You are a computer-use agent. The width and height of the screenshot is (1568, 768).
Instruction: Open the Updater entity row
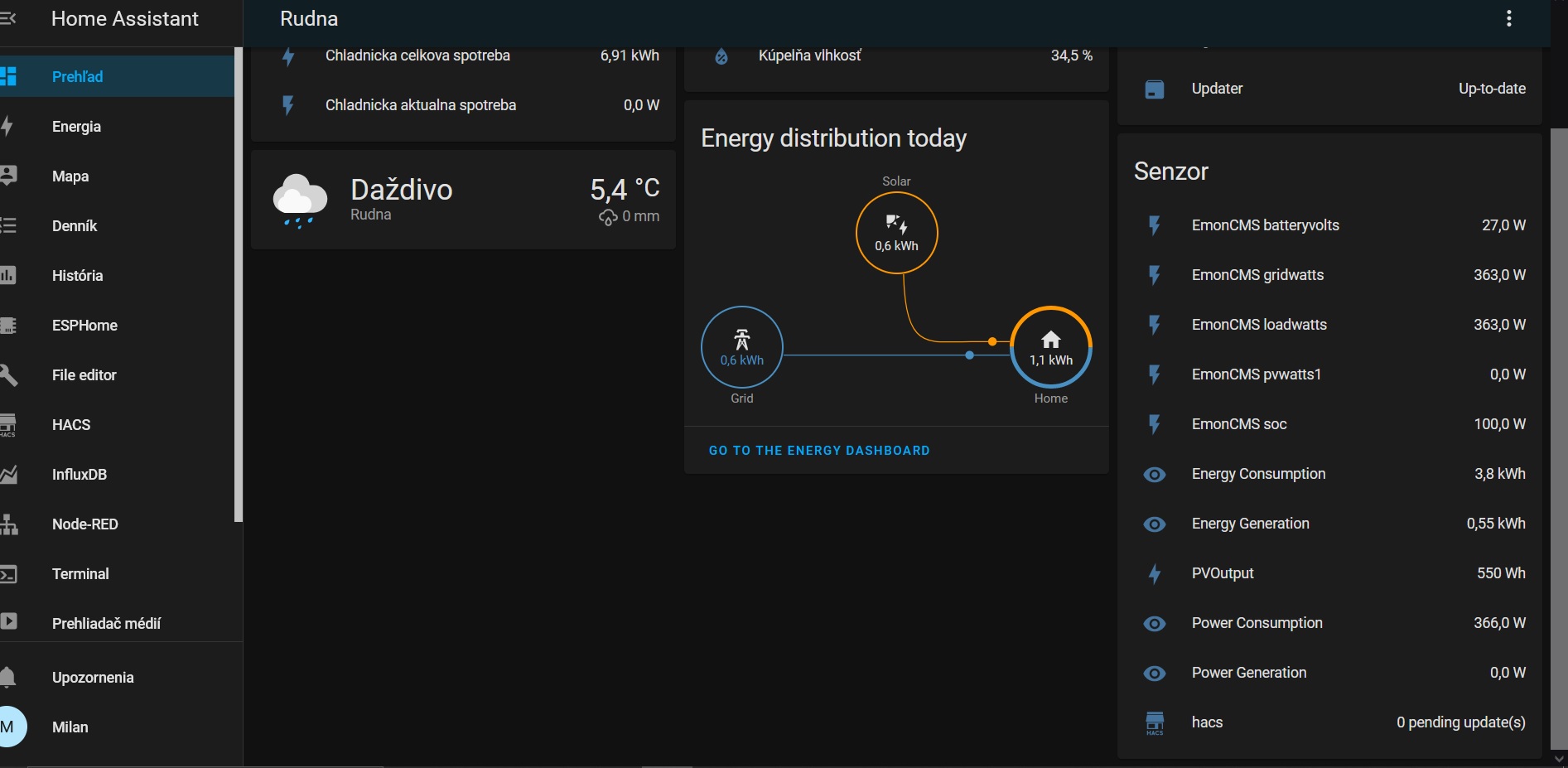click(x=1329, y=89)
